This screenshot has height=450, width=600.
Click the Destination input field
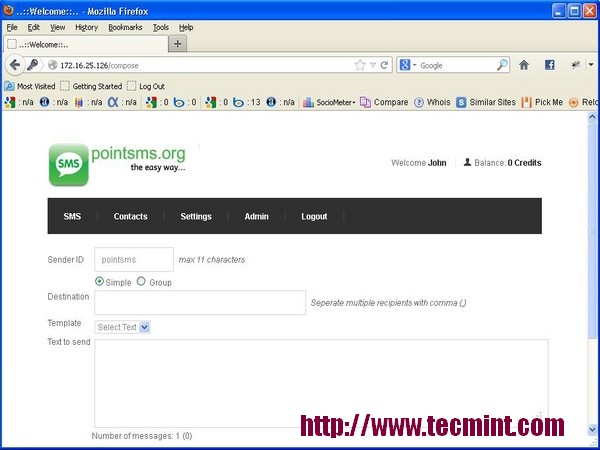pos(200,302)
